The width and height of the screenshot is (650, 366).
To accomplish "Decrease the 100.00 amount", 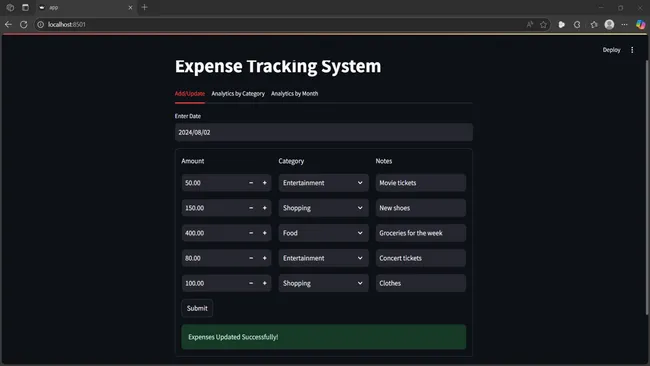I will point(251,283).
